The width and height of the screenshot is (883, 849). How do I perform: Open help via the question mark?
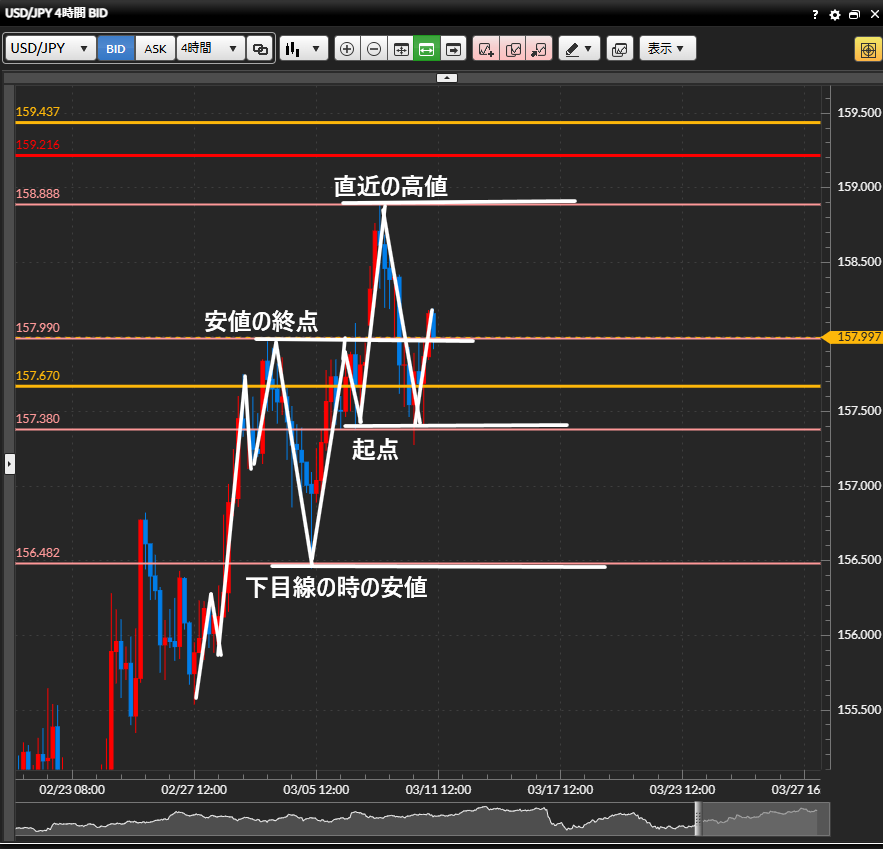(x=816, y=14)
